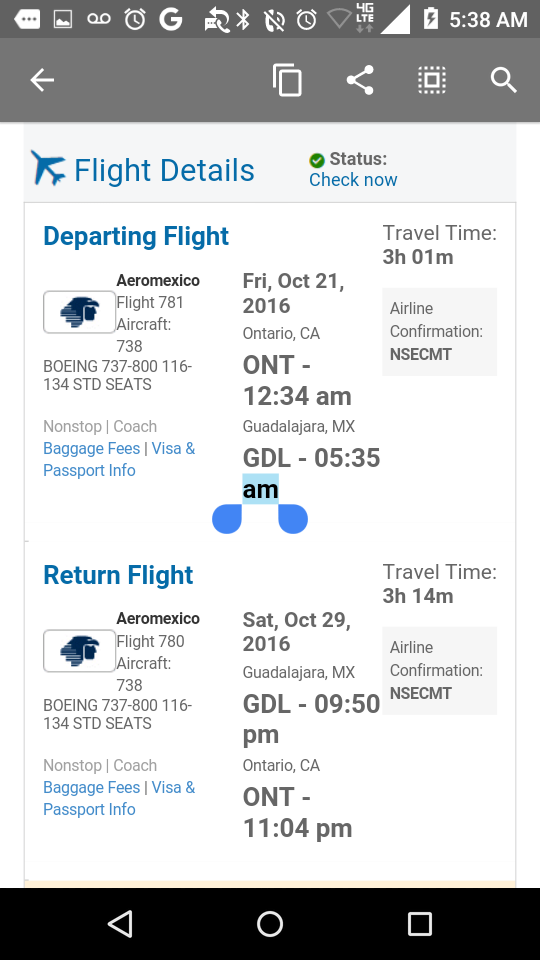Copy the selected text with copy icon
The height and width of the screenshot is (960, 540).
[x=287, y=80]
